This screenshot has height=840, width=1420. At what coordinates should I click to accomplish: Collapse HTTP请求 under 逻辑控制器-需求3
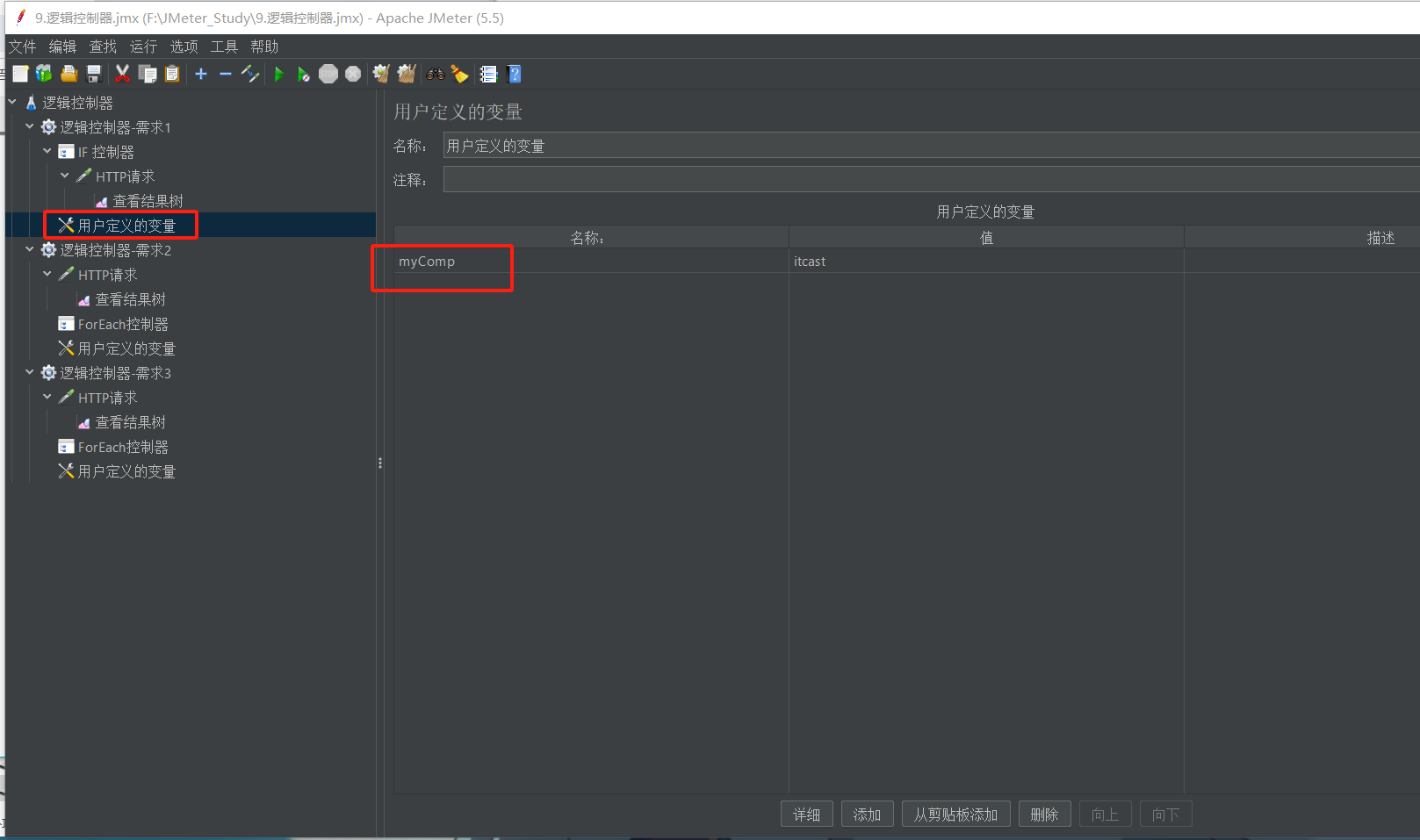(x=47, y=397)
